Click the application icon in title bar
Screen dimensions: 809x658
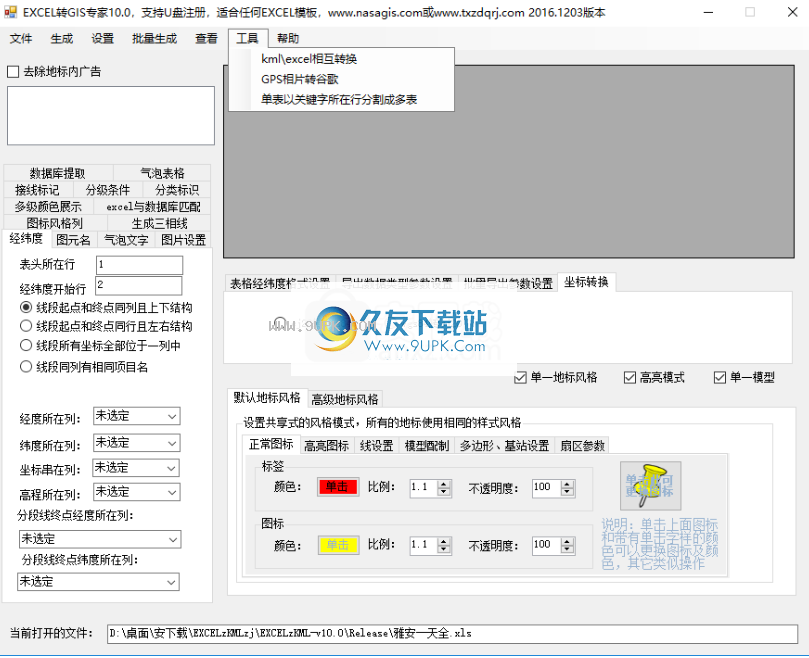pyautogui.click(x=10, y=12)
